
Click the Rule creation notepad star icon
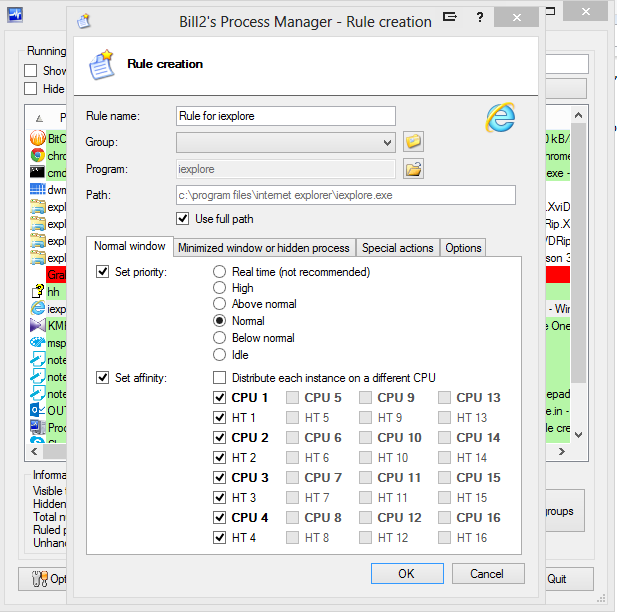point(102,65)
